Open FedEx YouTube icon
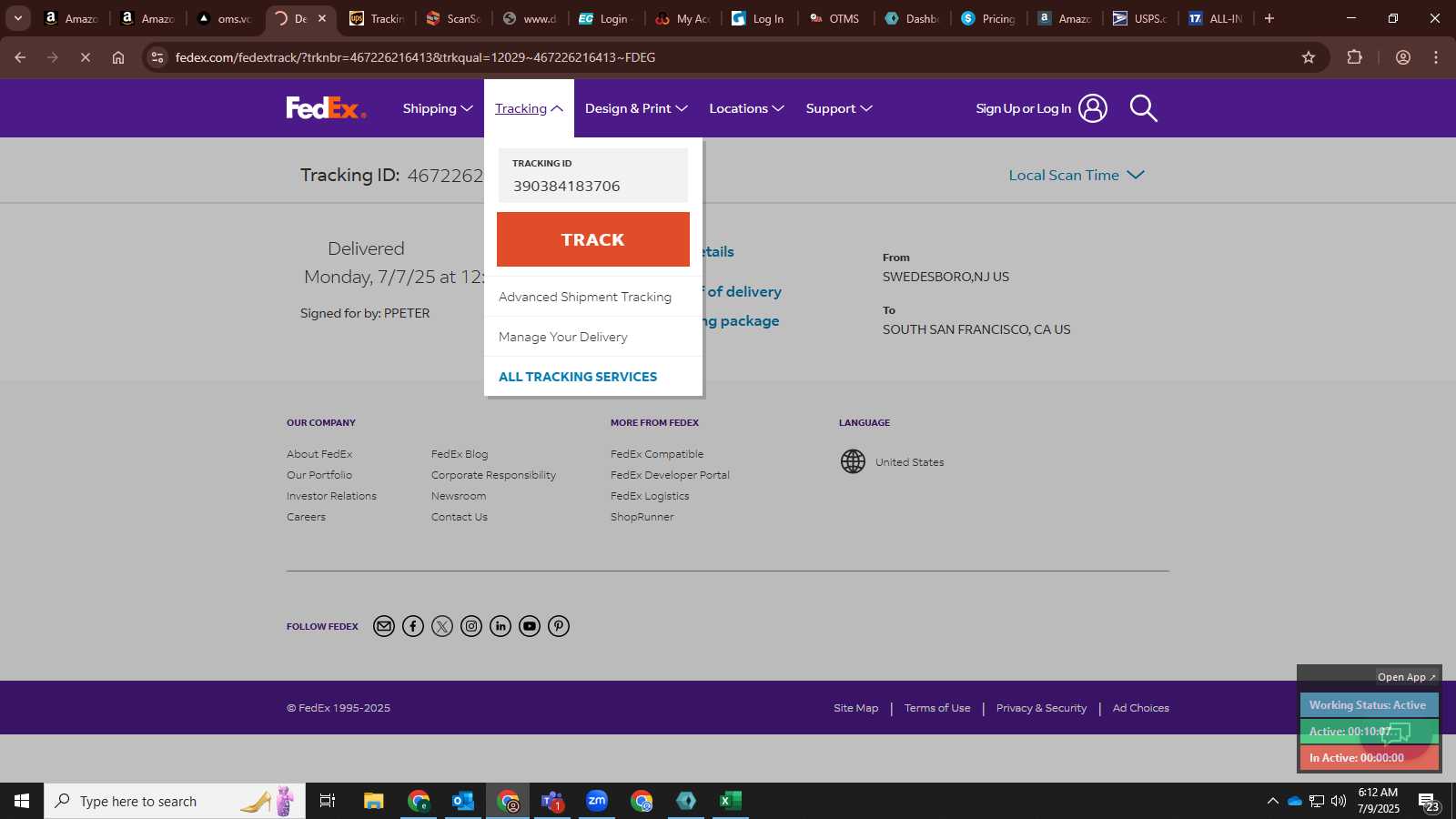 (x=530, y=626)
